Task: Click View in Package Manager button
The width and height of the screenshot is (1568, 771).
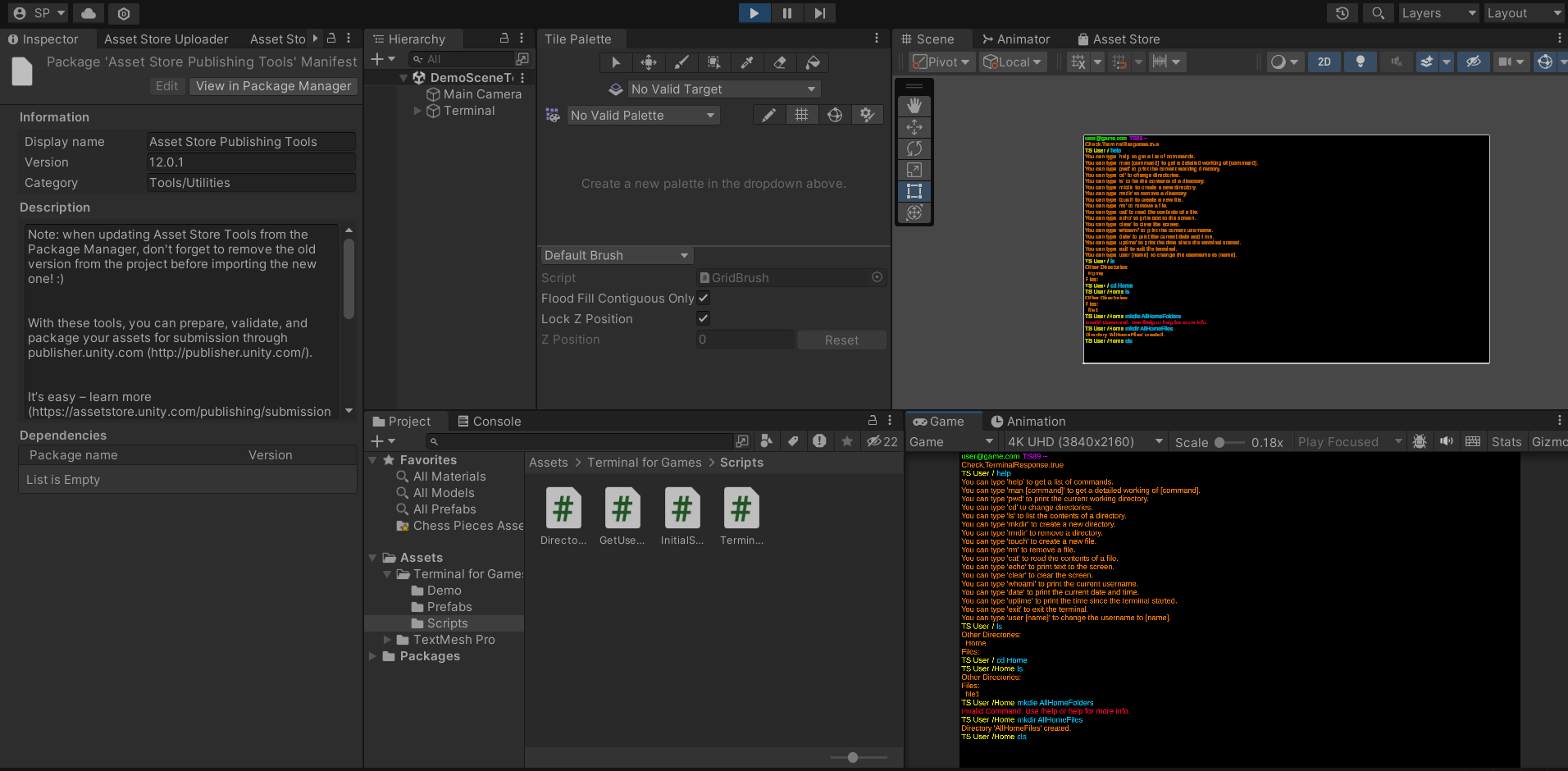Action: point(273,86)
